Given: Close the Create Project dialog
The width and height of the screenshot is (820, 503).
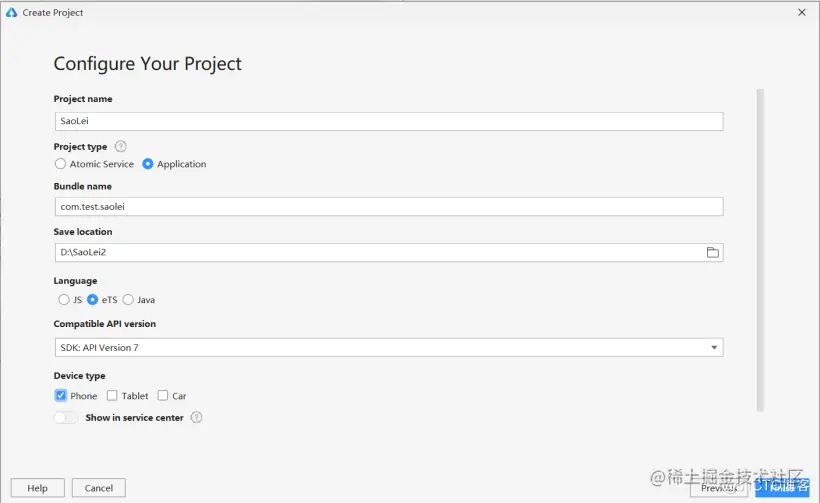Looking at the screenshot, I should [802, 13].
